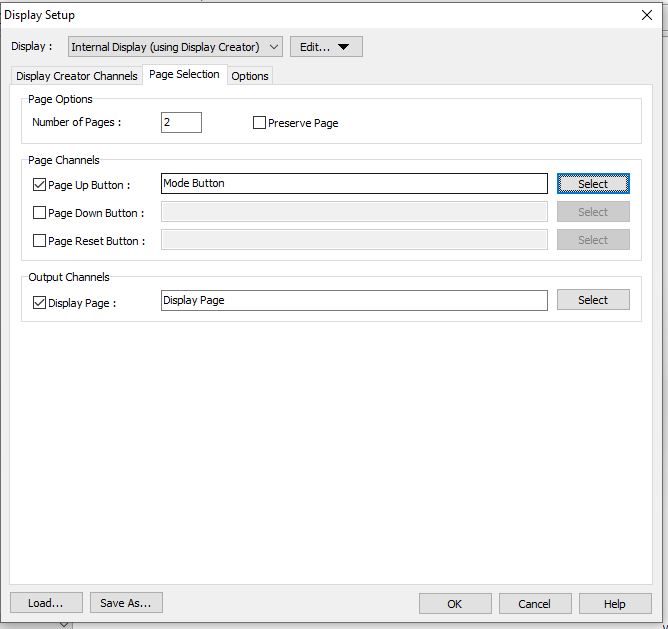Enable the Preserve Page checkbox
The width and height of the screenshot is (668, 629).
click(x=260, y=123)
